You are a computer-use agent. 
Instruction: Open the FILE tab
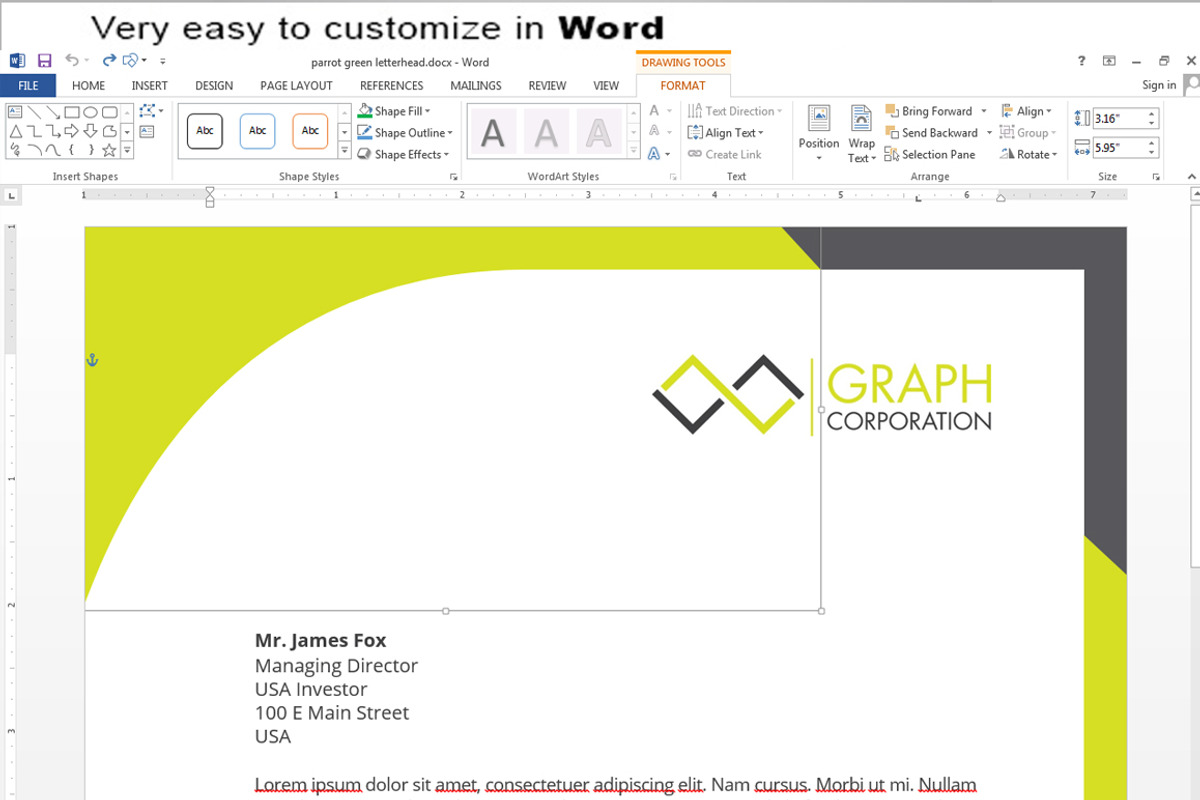[x=28, y=86]
